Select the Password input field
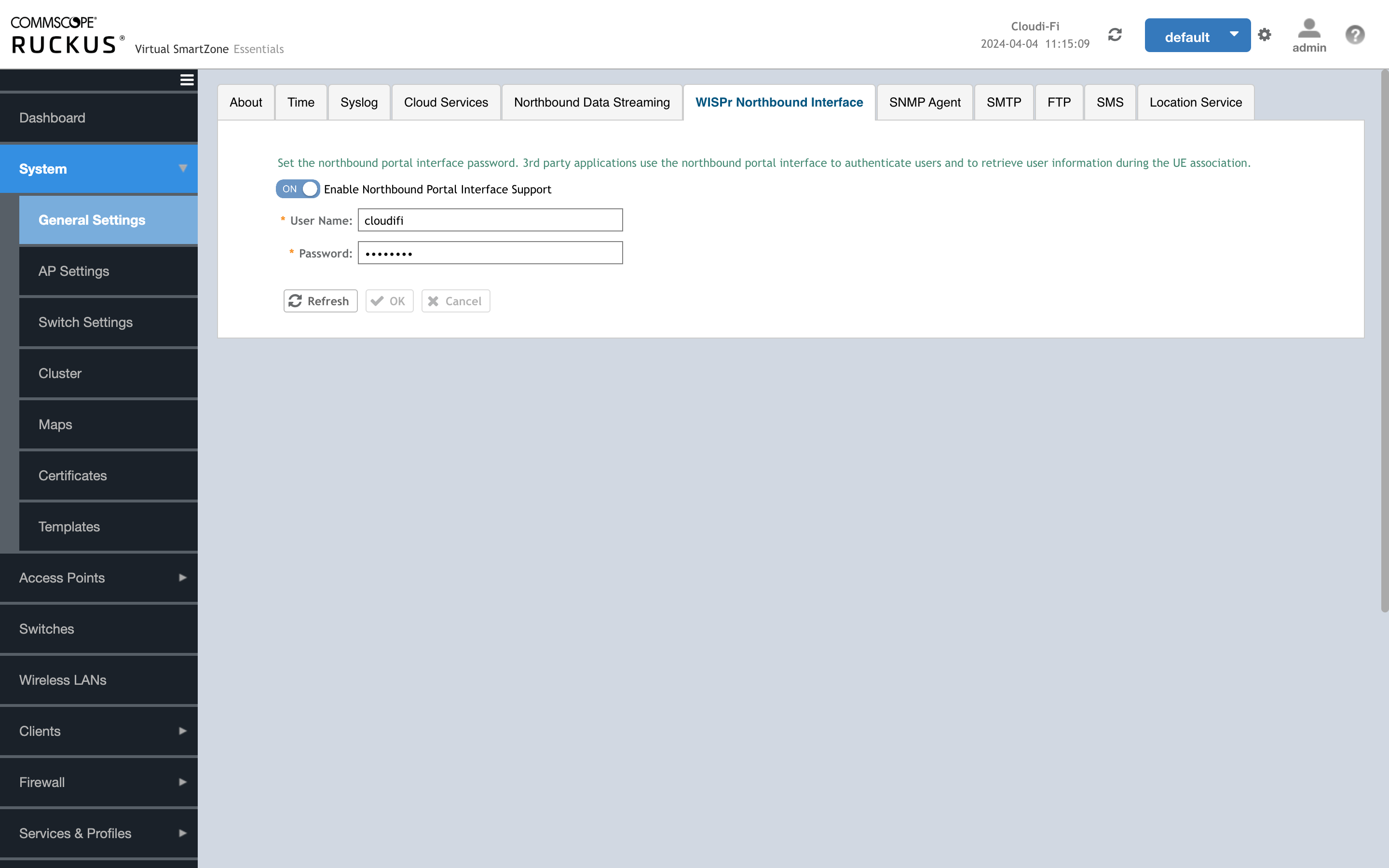This screenshot has height=868, width=1389. [490, 253]
